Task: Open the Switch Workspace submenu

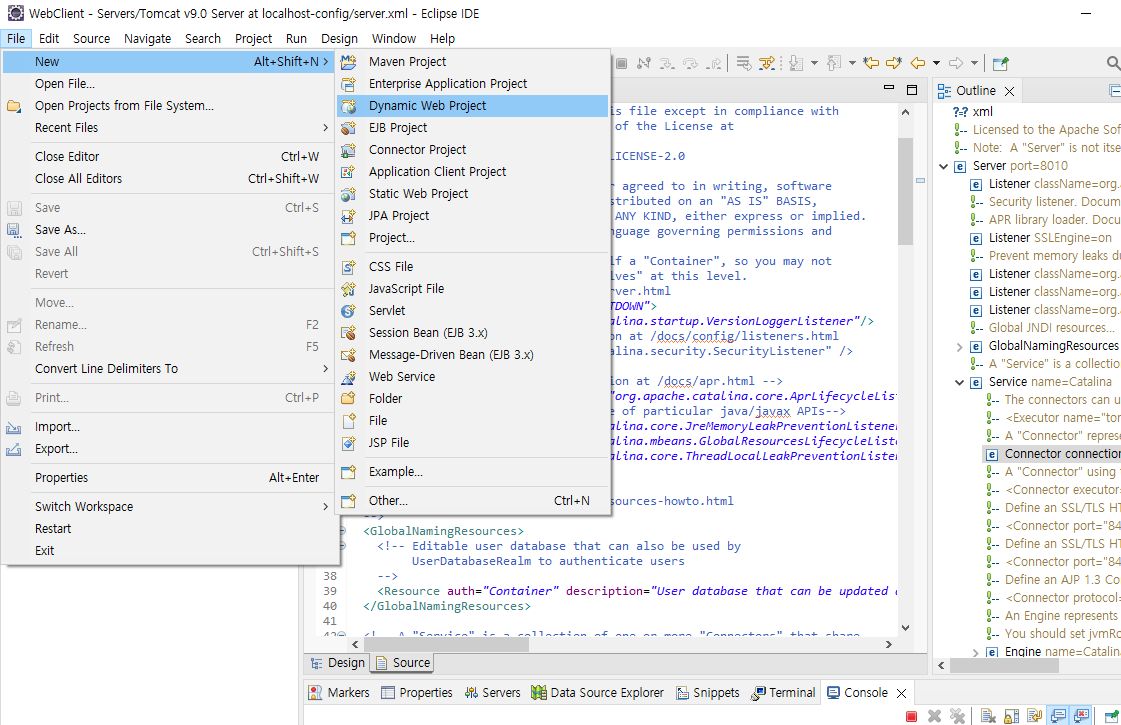Action: point(168,506)
